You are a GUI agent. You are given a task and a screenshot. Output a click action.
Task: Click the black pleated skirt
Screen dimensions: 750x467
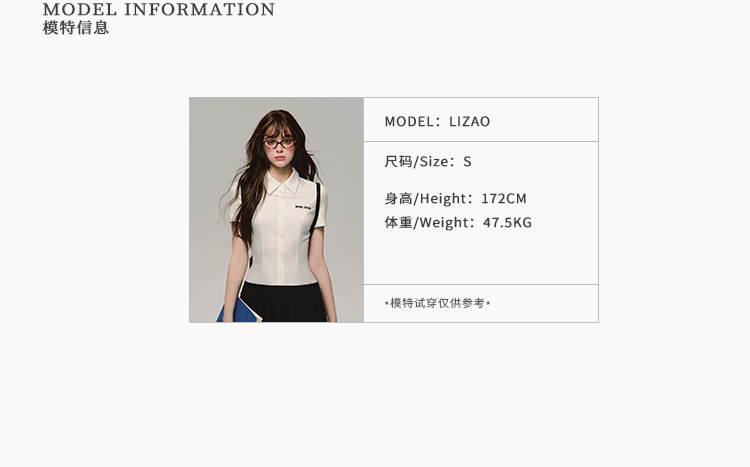pos(284,302)
